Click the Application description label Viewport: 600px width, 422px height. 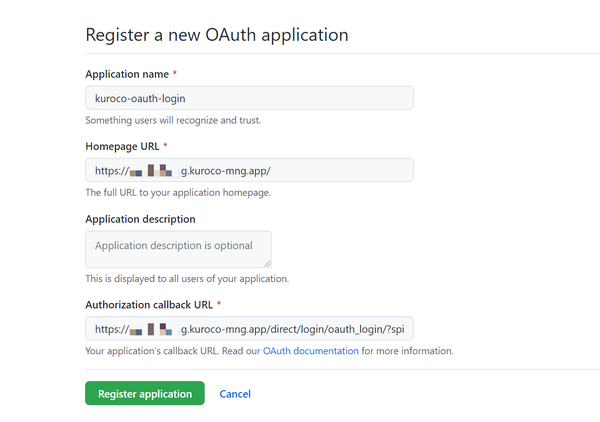pyautogui.click(x=140, y=219)
